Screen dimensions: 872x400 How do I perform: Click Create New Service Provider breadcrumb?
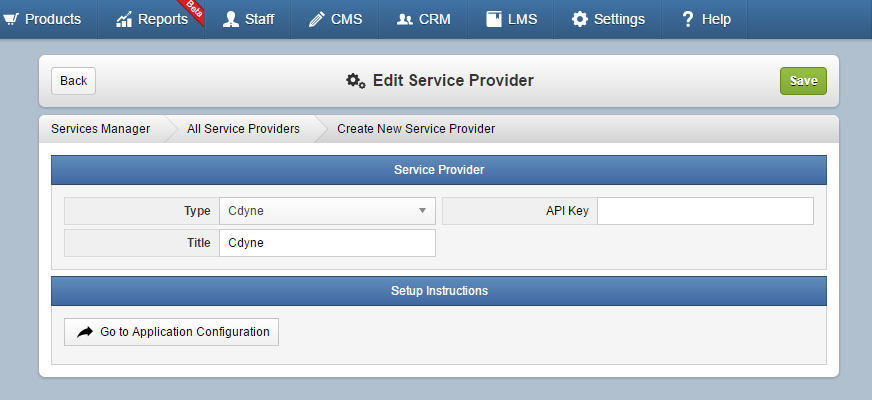416,129
